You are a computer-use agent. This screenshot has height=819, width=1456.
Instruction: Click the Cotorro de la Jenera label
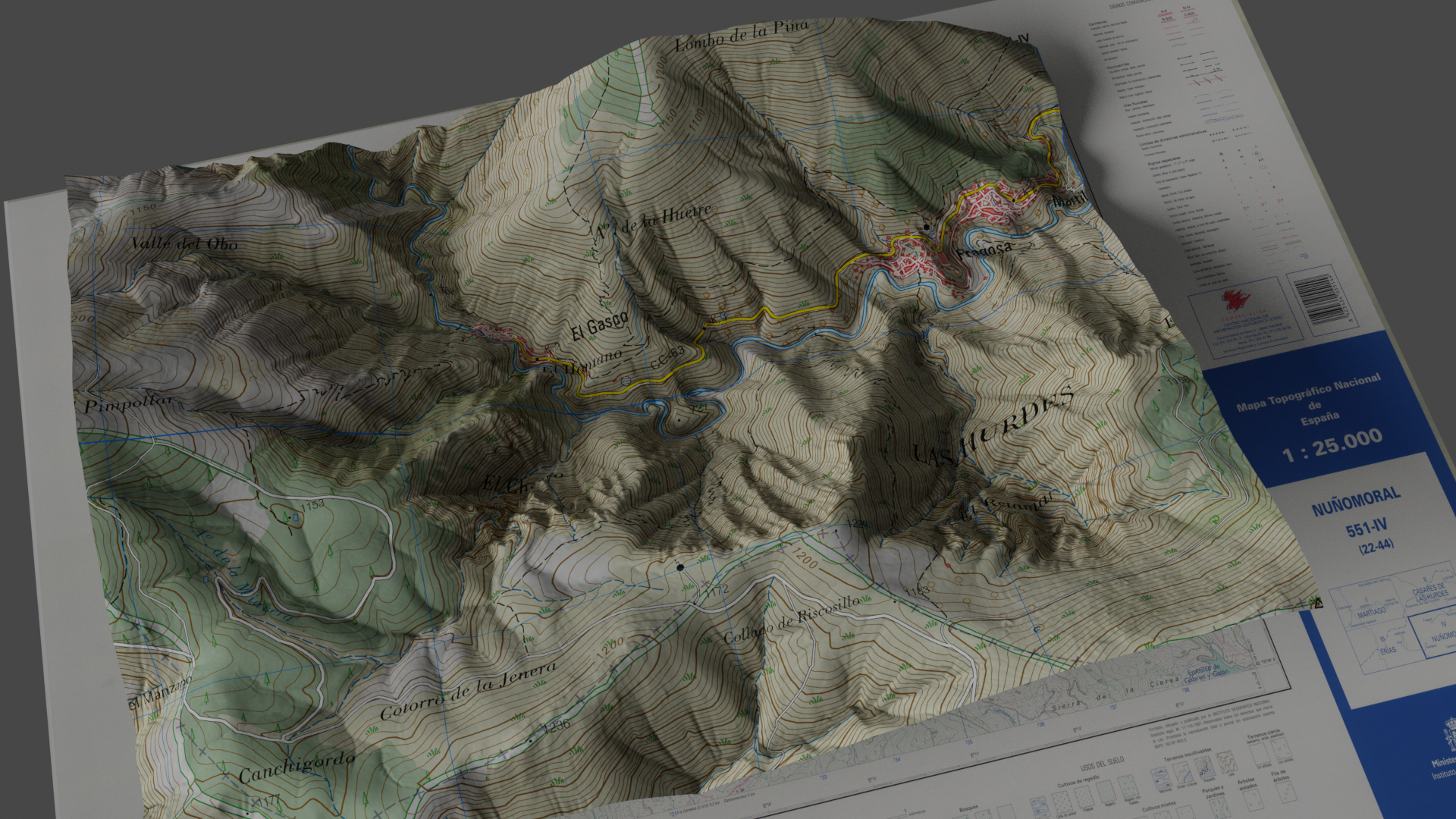click(468, 692)
